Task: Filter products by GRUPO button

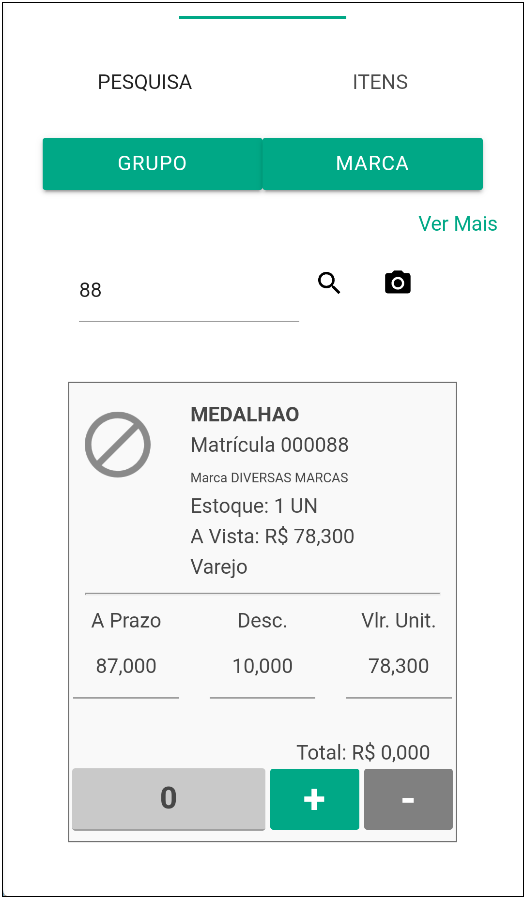Action: pyautogui.click(x=153, y=163)
